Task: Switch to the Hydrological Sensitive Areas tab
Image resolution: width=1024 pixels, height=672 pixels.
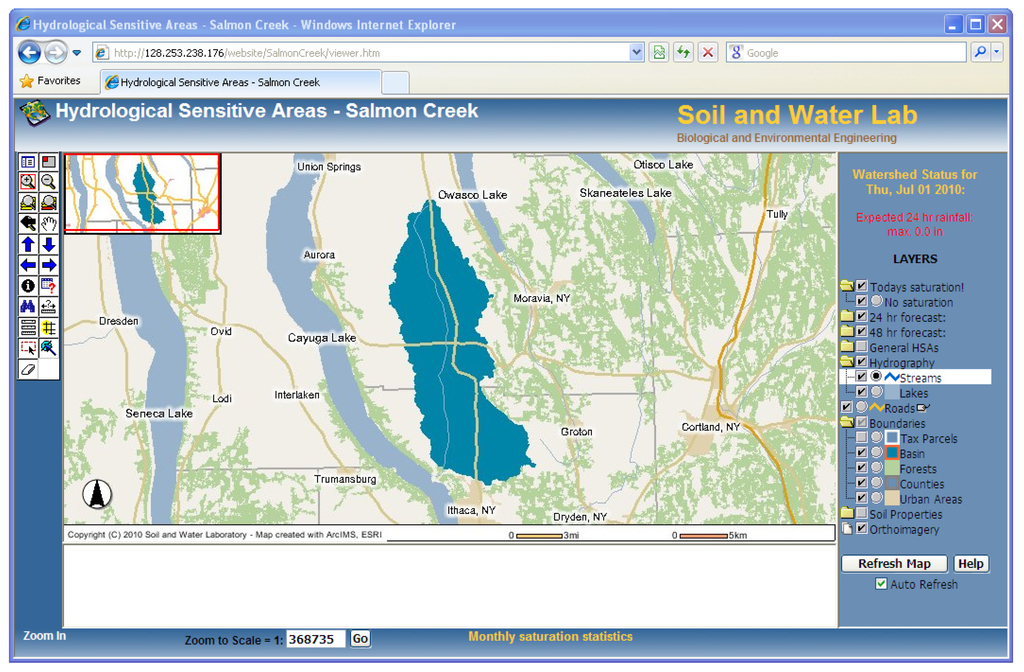Action: [240, 82]
